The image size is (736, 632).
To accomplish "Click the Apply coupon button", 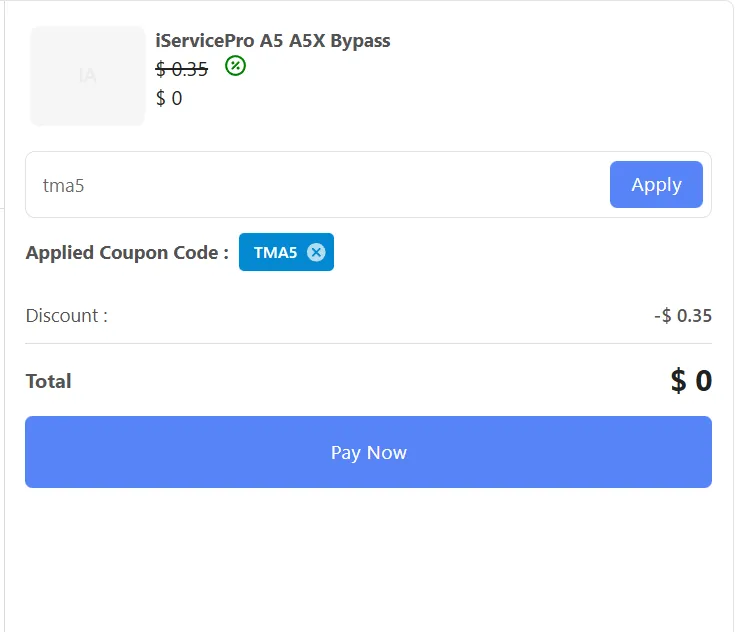I will click(x=656, y=185).
